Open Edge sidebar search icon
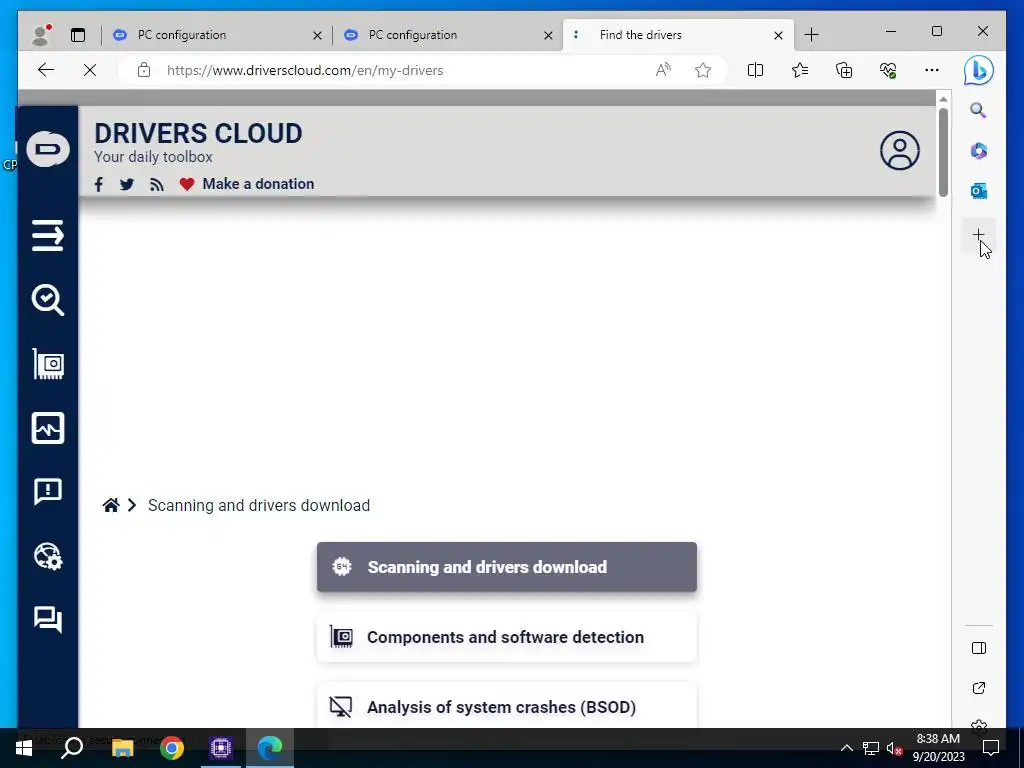Screen dimensions: 1024x768 pos(978,110)
